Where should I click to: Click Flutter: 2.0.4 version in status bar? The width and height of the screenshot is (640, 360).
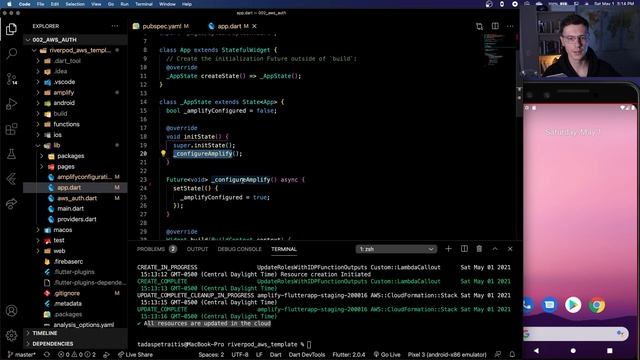pos(349,355)
